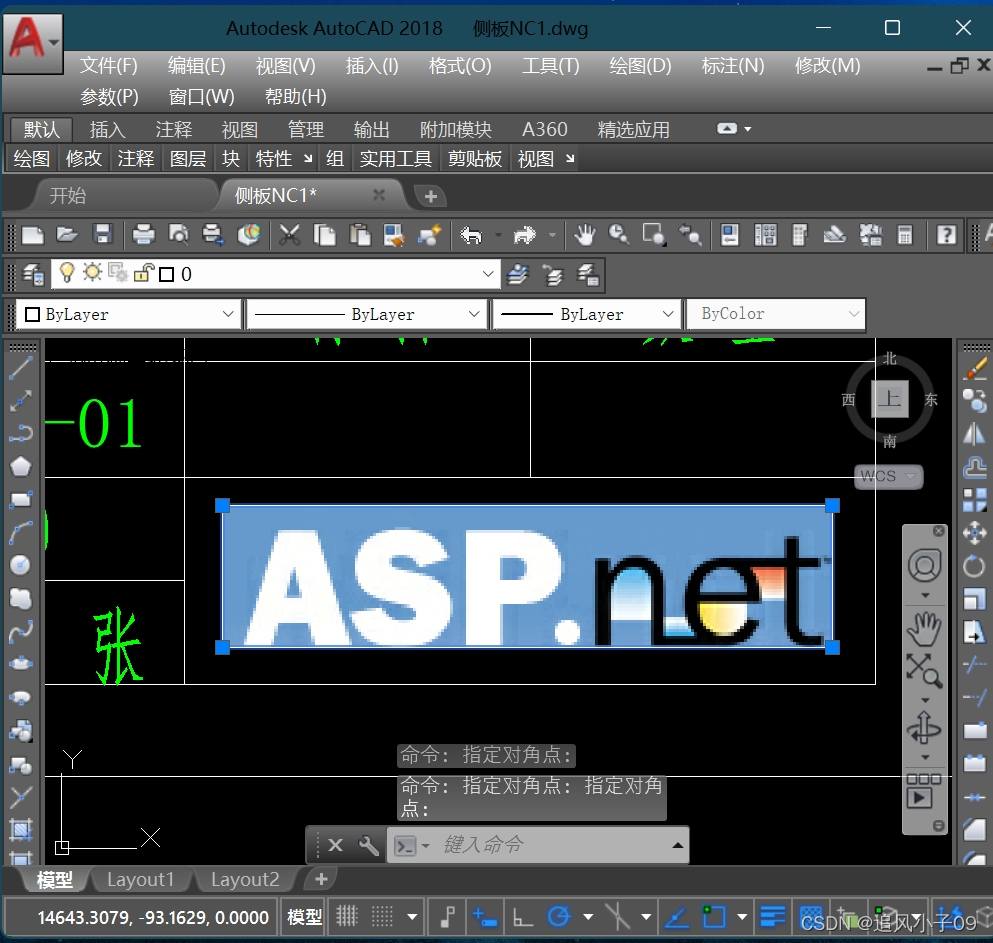This screenshot has height=943, width=993.
Task: Toggle Polar Tracking in the status bar
Action: tap(559, 916)
